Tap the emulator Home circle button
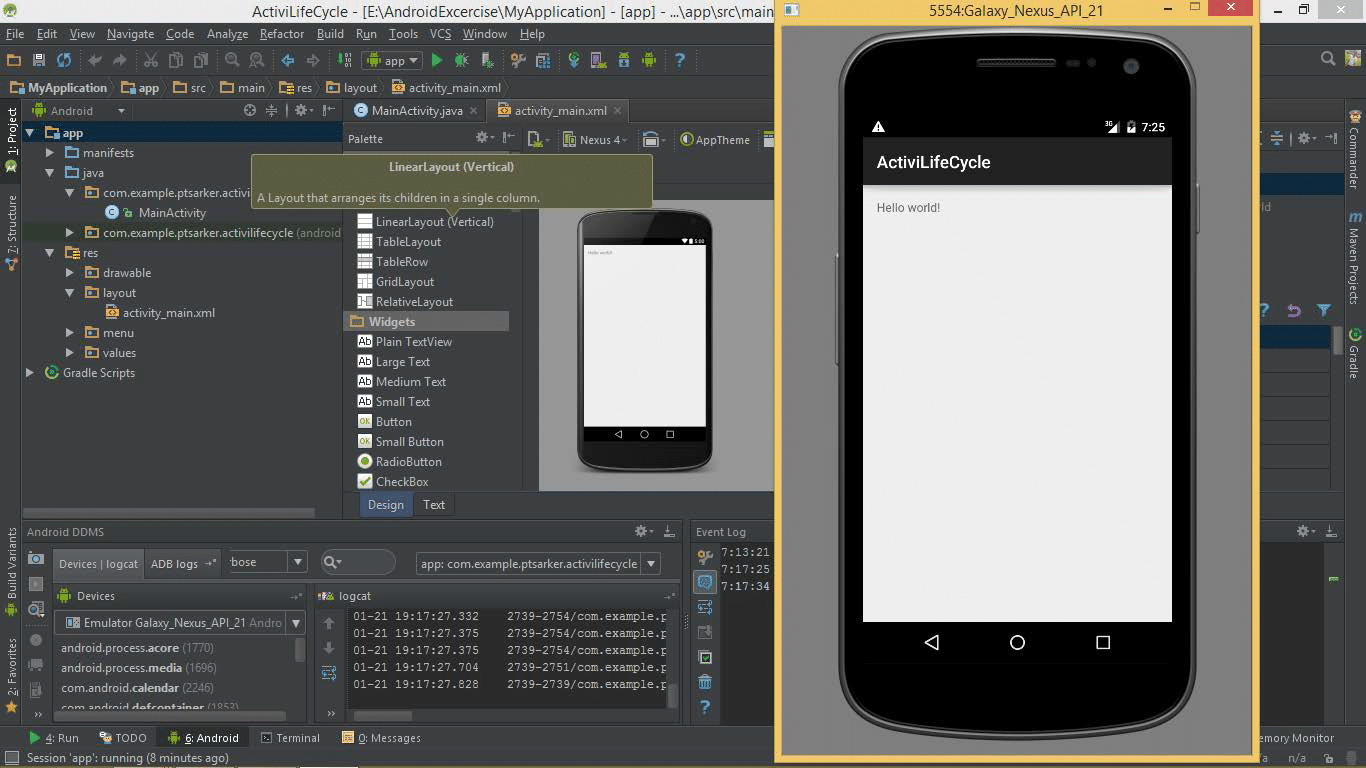 click(1017, 642)
